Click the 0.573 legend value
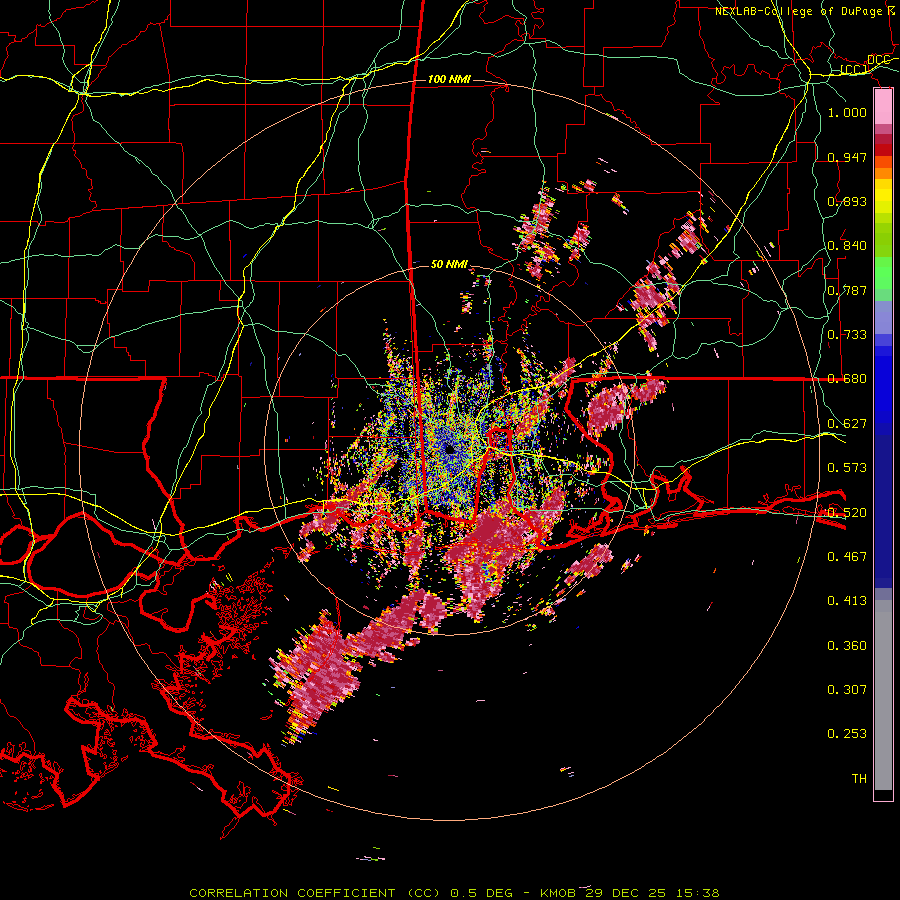 coord(847,467)
